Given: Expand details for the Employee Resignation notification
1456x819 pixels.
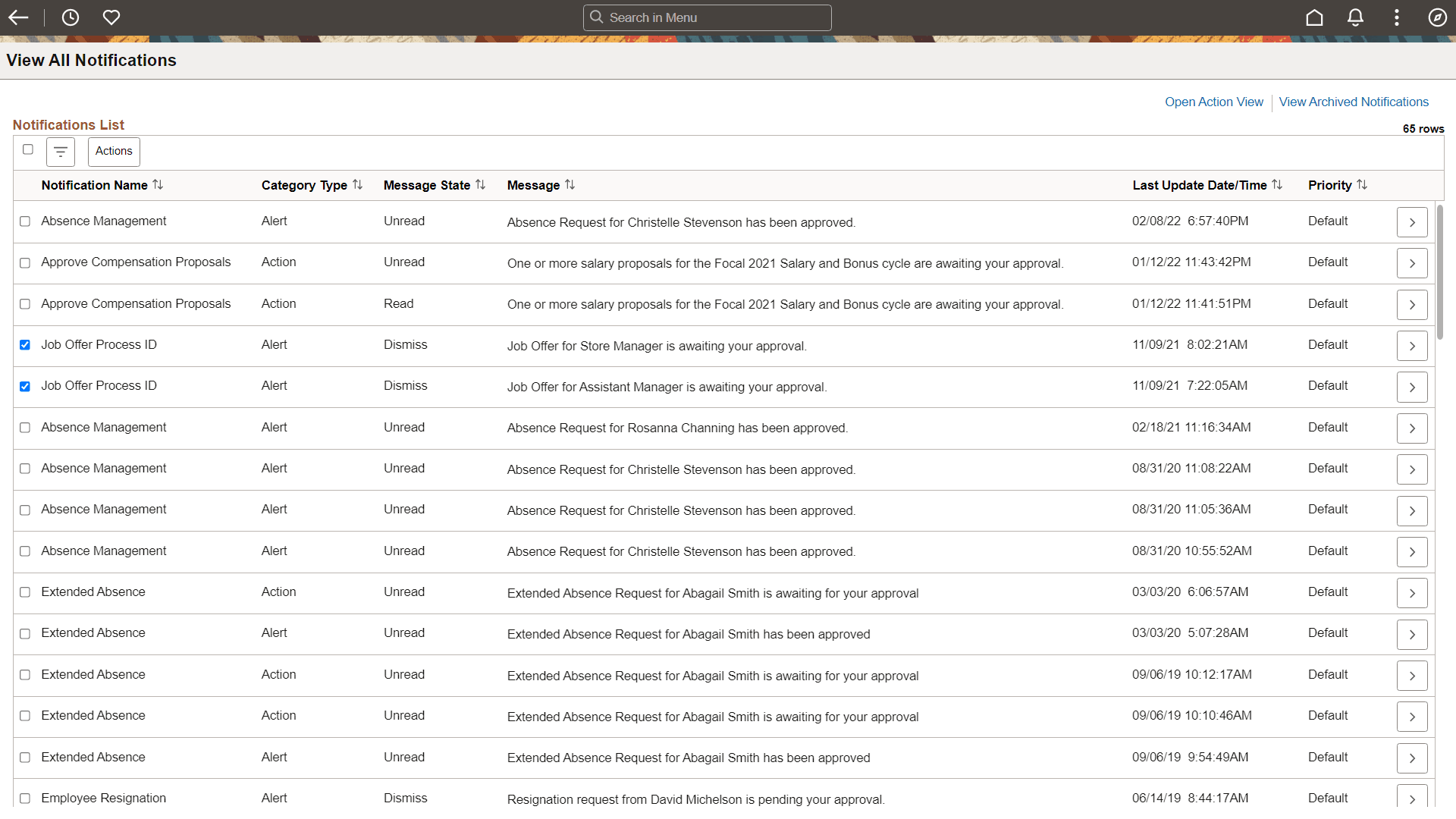Looking at the screenshot, I should click(1412, 799).
